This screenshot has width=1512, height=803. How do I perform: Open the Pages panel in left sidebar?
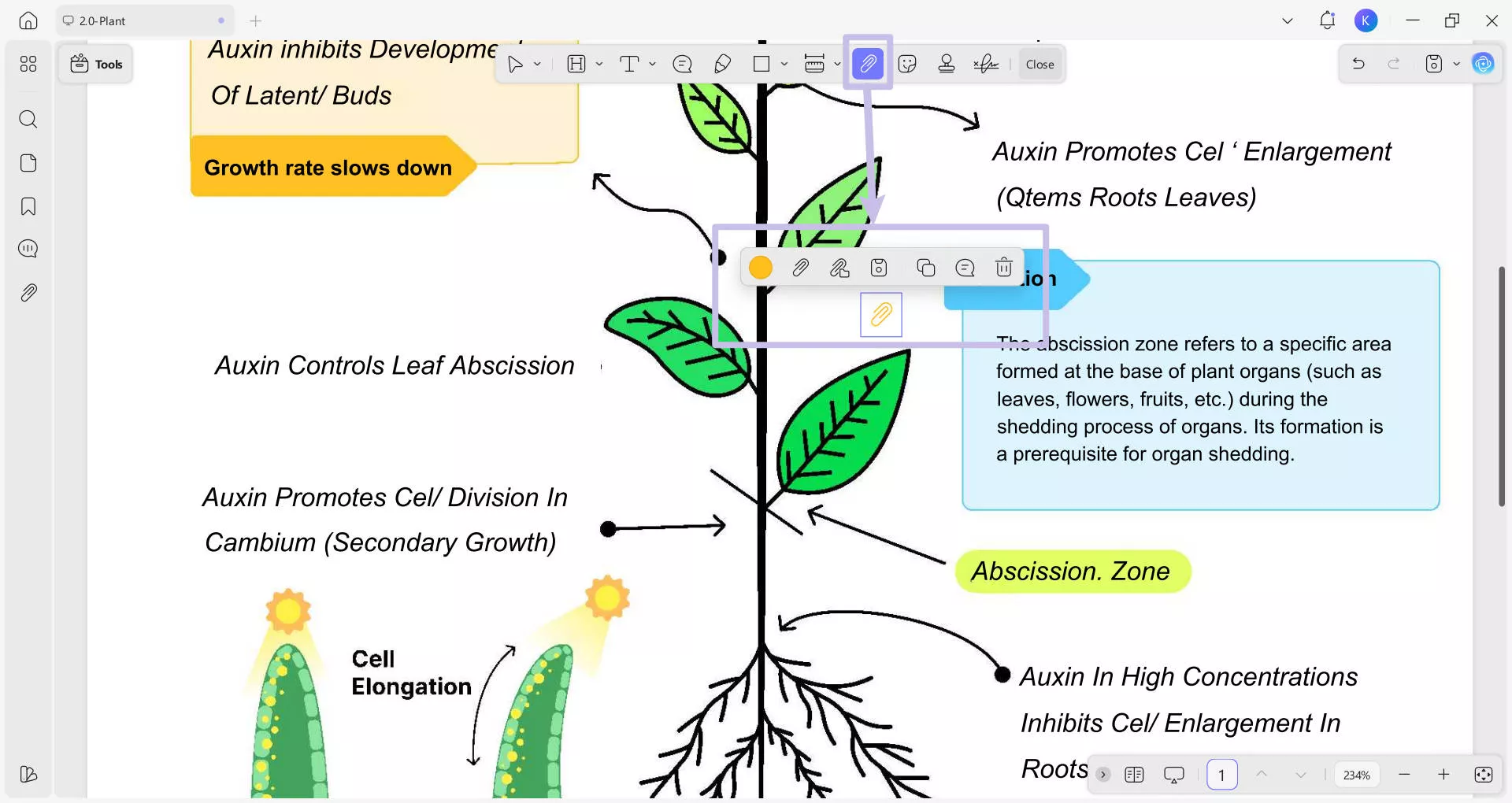[x=28, y=163]
